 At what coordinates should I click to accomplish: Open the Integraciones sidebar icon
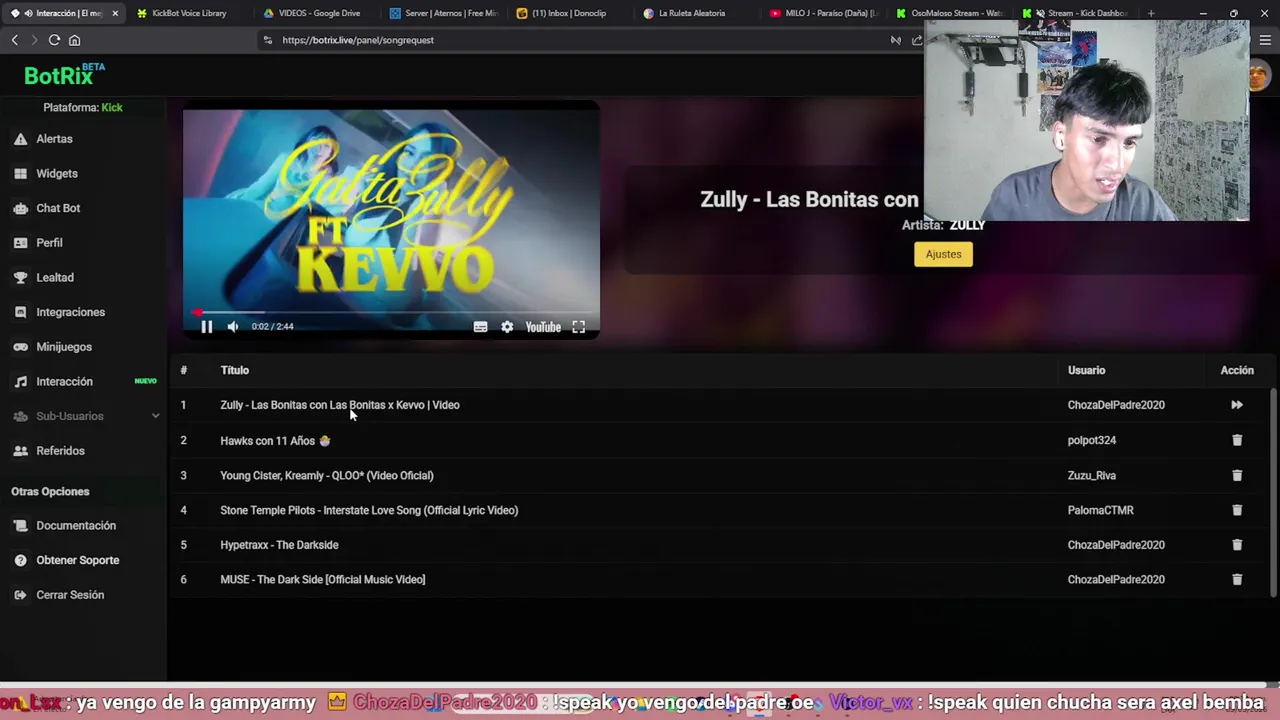pyautogui.click(x=20, y=312)
